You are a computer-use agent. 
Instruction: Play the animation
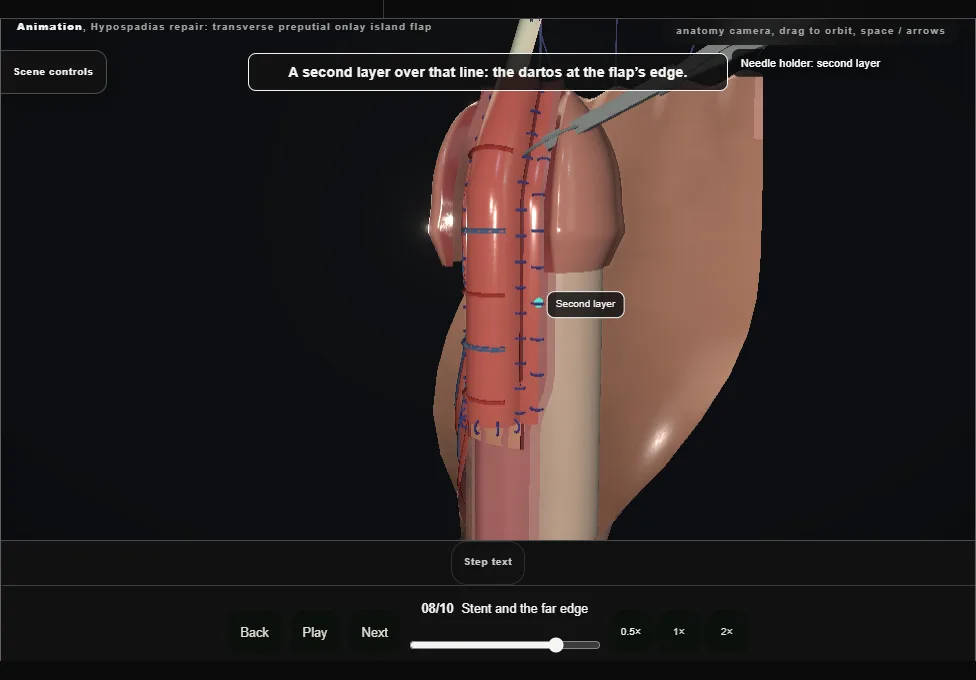[314, 632]
